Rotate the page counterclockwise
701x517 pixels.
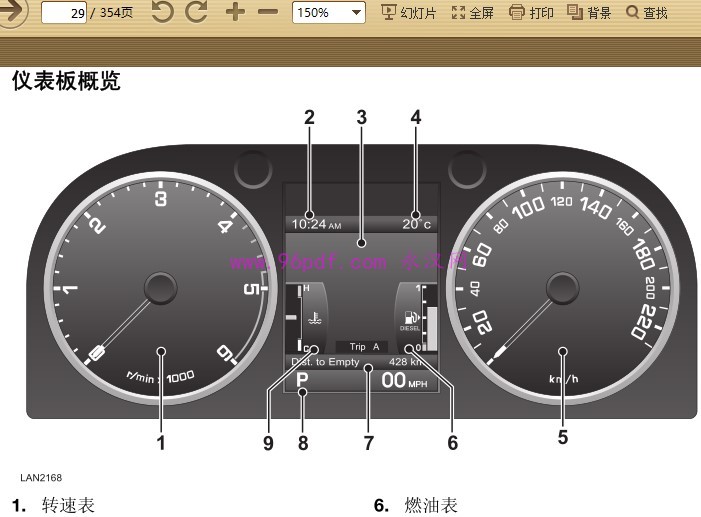tap(162, 12)
